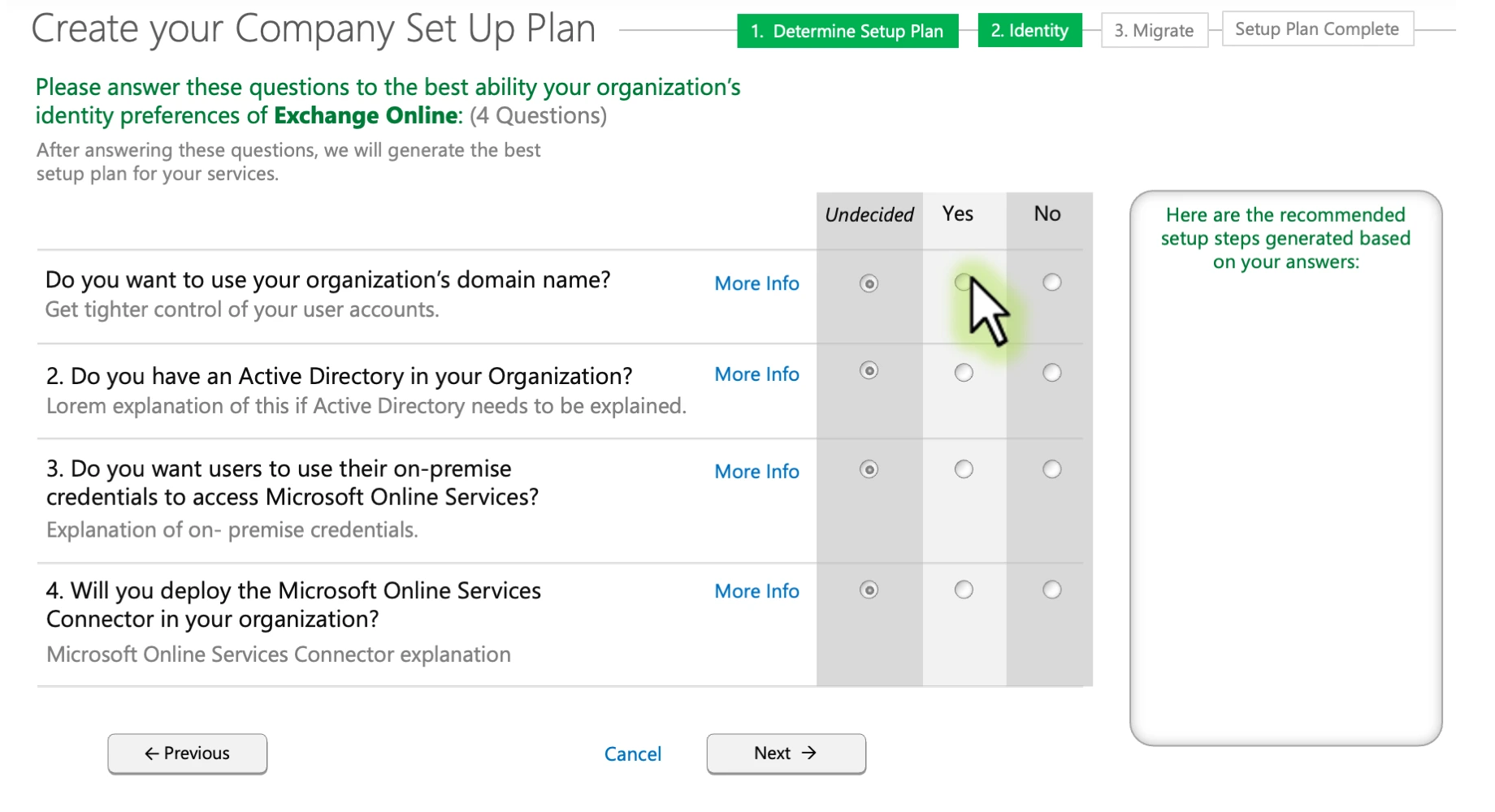Image resolution: width=1495 pixels, height=812 pixels.
Task: Select Undecided for the Active Directory question
Action: 869,370
